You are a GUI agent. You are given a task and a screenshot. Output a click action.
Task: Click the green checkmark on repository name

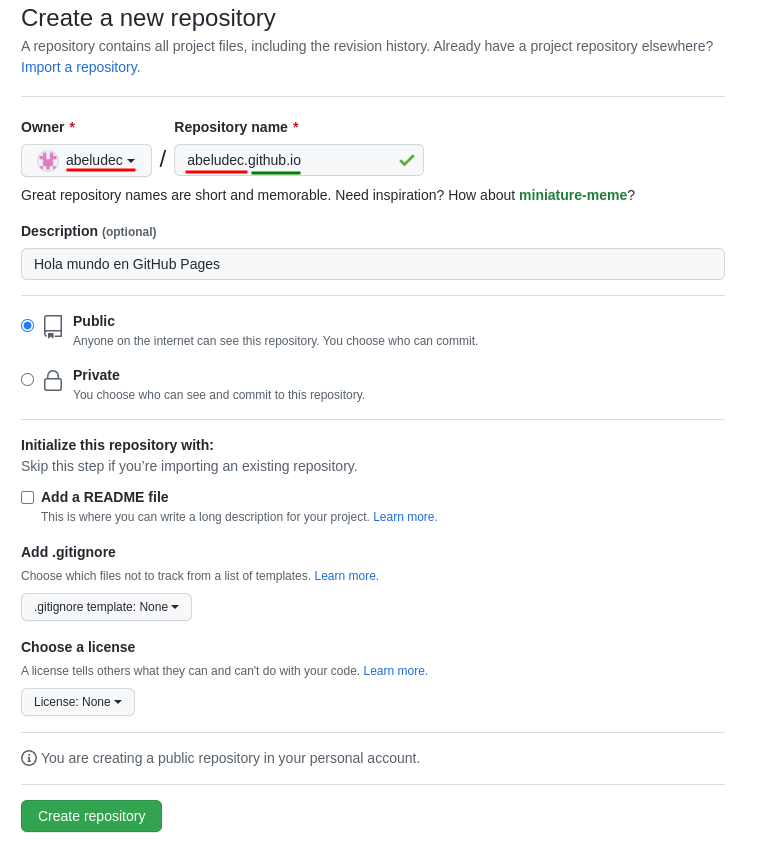pos(405,159)
